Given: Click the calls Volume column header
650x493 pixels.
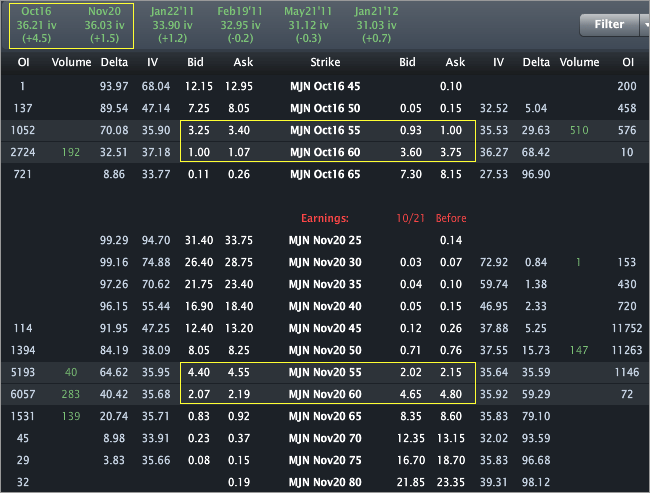Looking at the screenshot, I should [x=71, y=62].
